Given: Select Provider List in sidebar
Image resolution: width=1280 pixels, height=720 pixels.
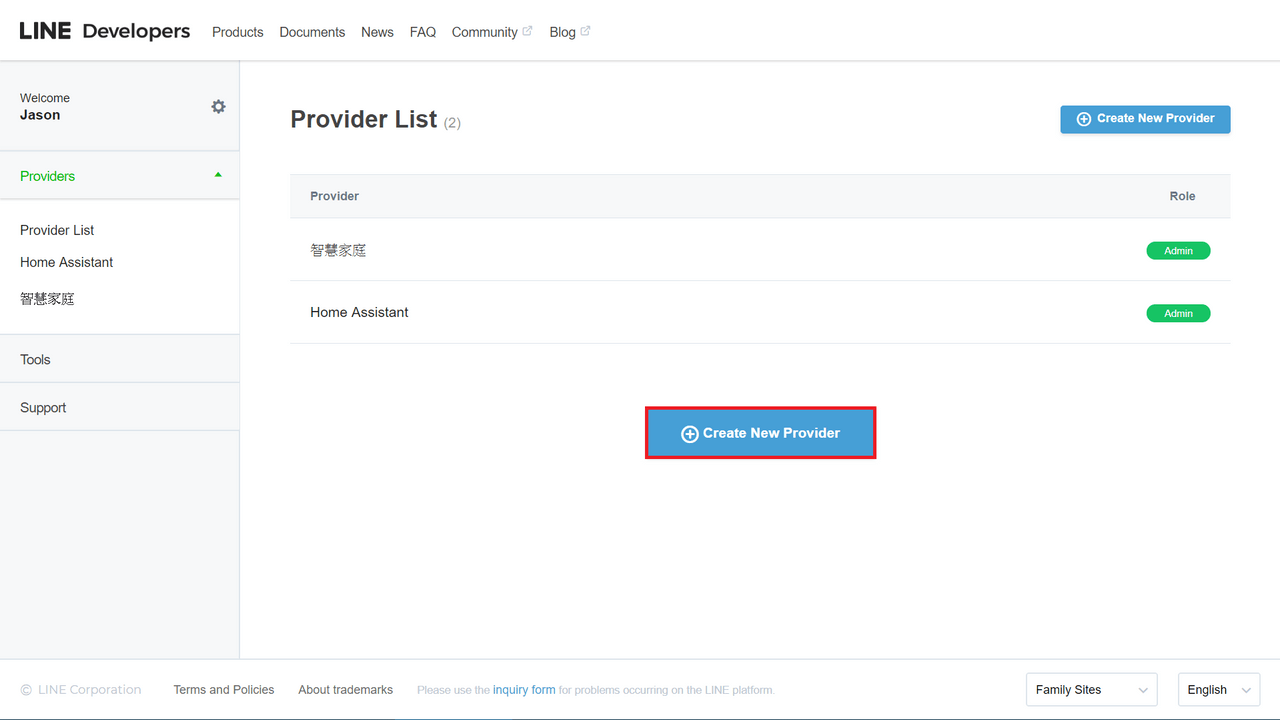Looking at the screenshot, I should [x=57, y=230].
